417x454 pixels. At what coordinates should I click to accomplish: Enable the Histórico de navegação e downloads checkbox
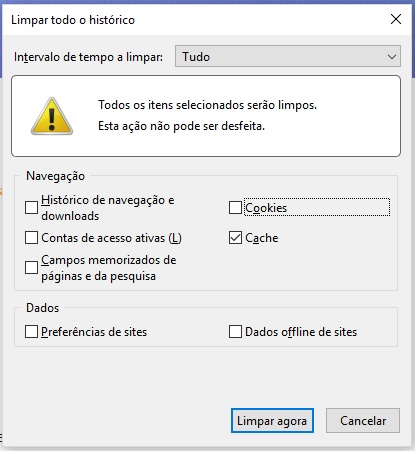(31, 208)
